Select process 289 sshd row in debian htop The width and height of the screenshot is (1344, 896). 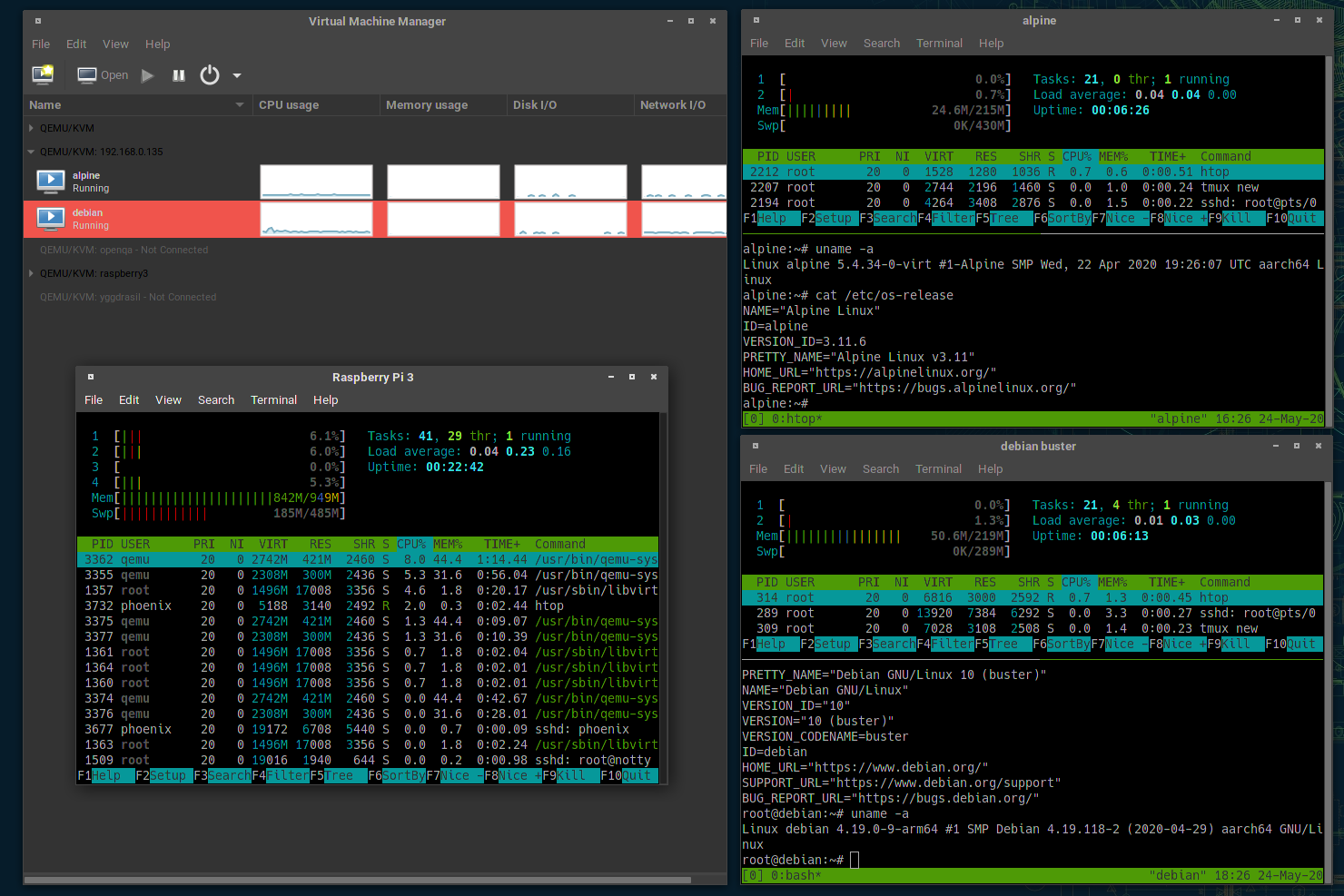click(x=1032, y=613)
